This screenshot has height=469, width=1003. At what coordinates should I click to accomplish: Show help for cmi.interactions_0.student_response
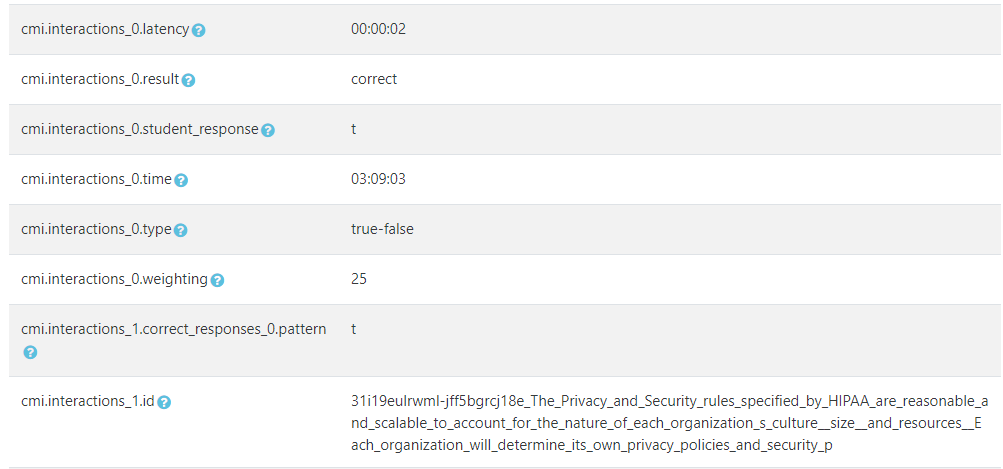[268, 130]
